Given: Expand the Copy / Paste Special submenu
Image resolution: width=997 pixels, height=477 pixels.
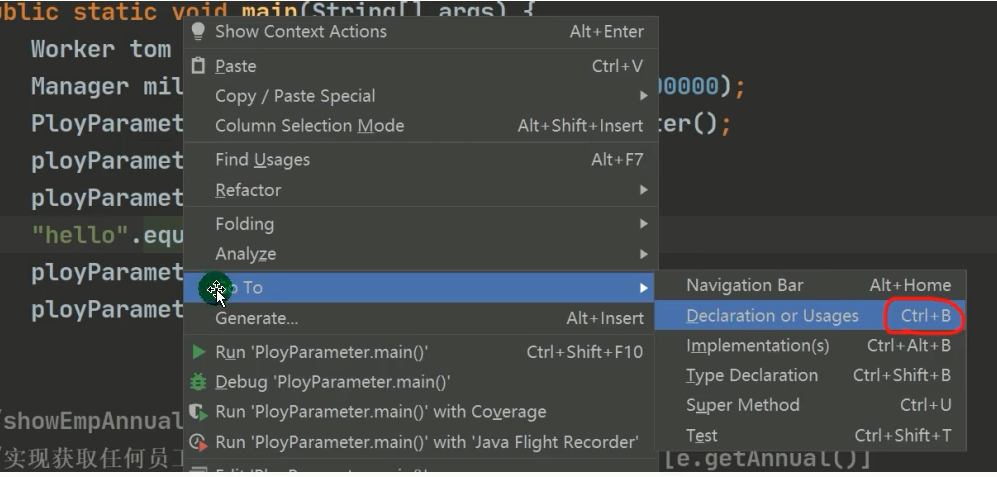Looking at the screenshot, I should point(644,96).
